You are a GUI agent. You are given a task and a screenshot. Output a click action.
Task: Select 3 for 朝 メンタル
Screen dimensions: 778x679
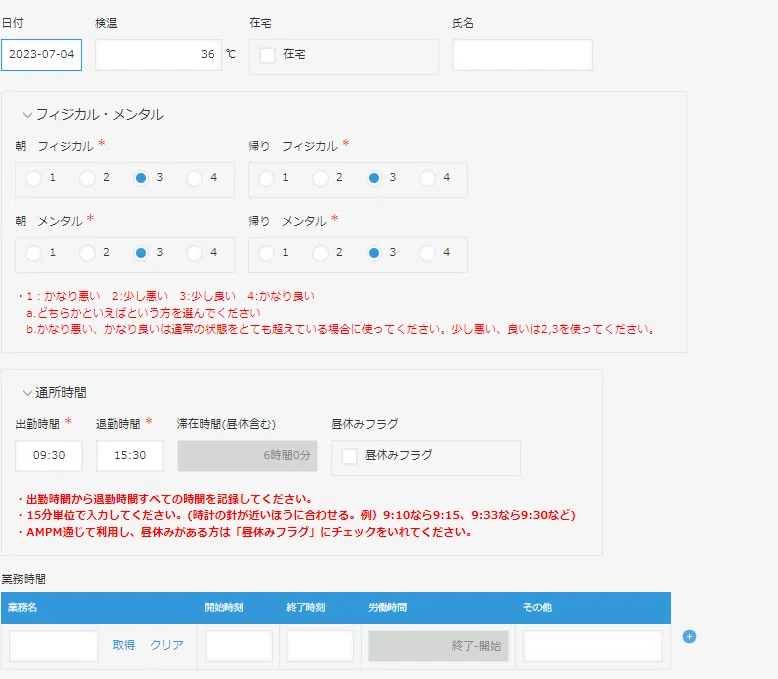[x=141, y=253]
